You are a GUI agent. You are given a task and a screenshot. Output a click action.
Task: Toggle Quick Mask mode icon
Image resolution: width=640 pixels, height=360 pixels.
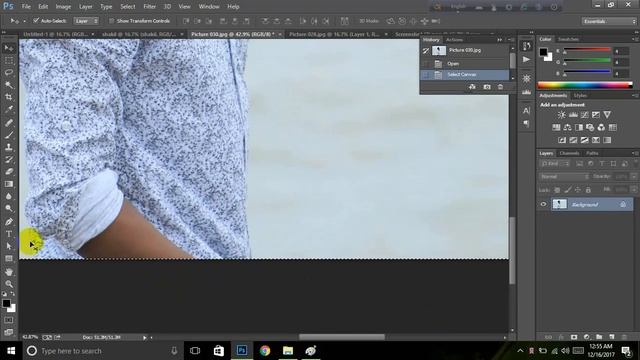point(9,320)
